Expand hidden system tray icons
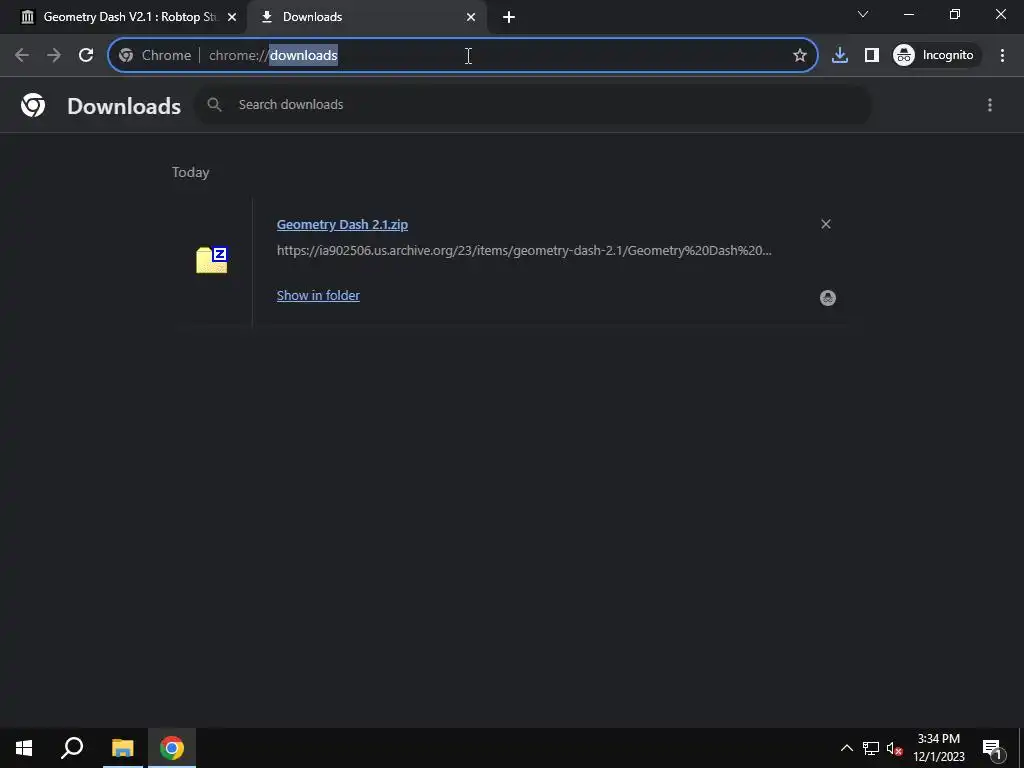Viewport: 1024px width, 768px height. pyautogui.click(x=846, y=748)
